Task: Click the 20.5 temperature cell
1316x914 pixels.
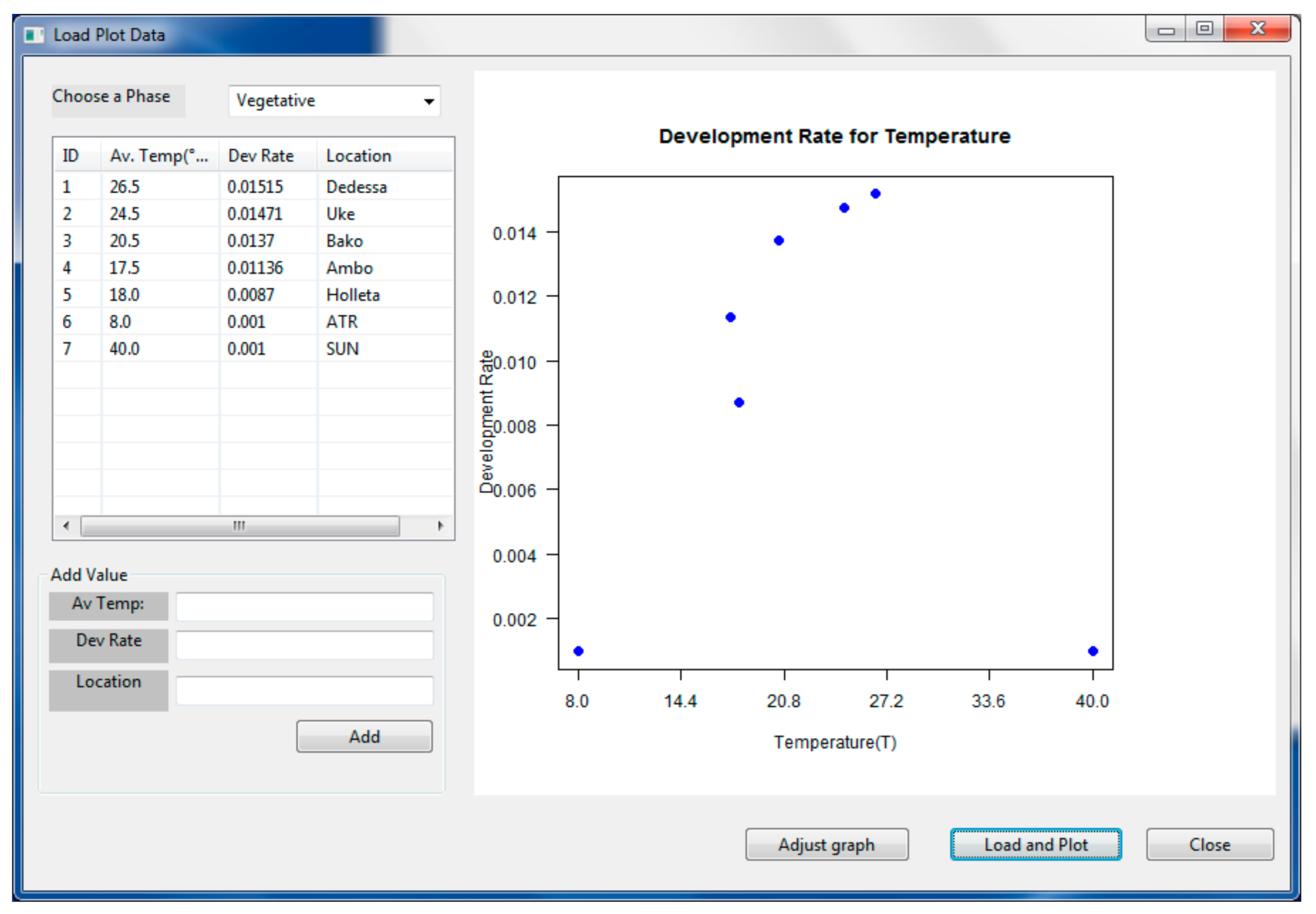Action: (124, 241)
